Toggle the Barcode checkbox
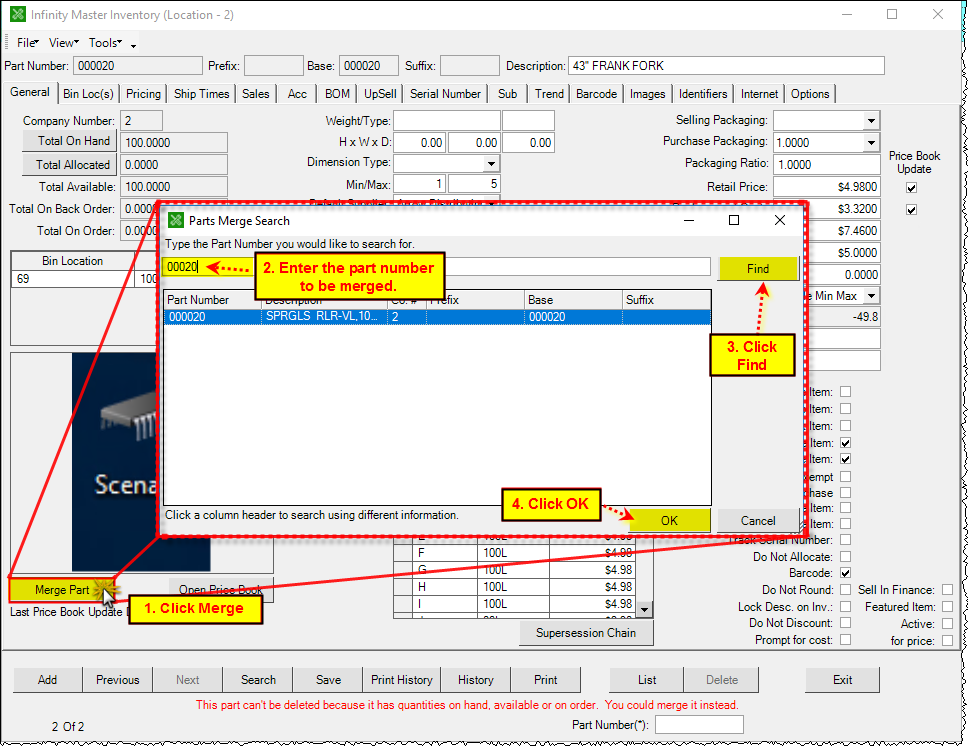 point(845,573)
